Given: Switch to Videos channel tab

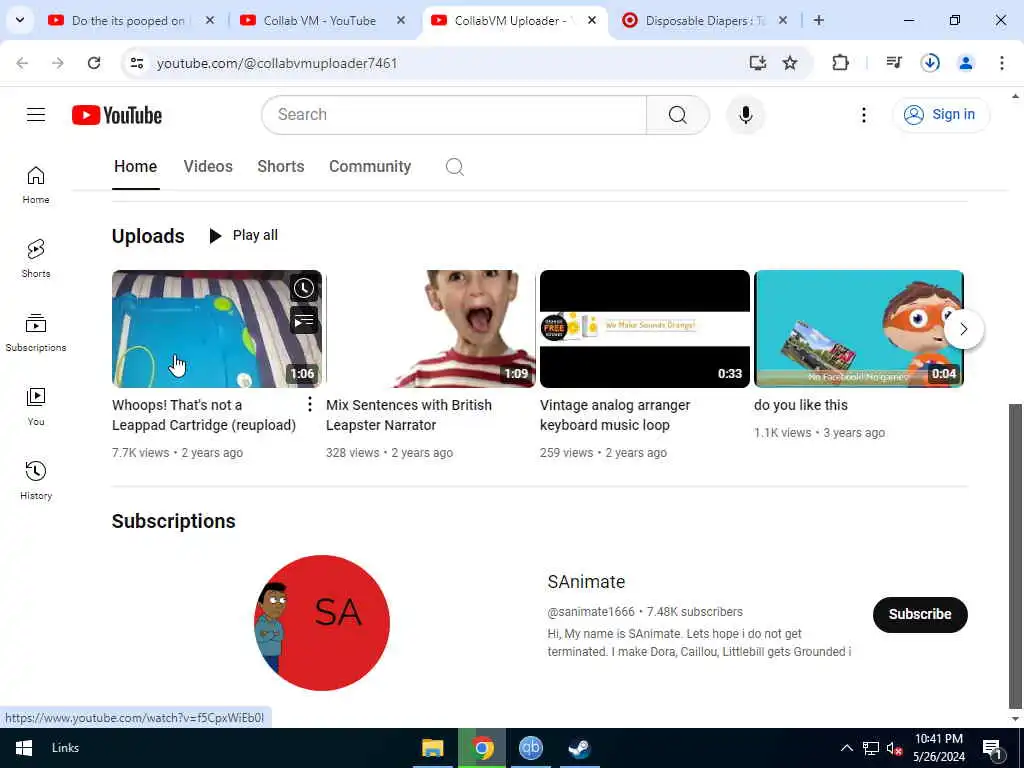Looking at the screenshot, I should pyautogui.click(x=208, y=167).
